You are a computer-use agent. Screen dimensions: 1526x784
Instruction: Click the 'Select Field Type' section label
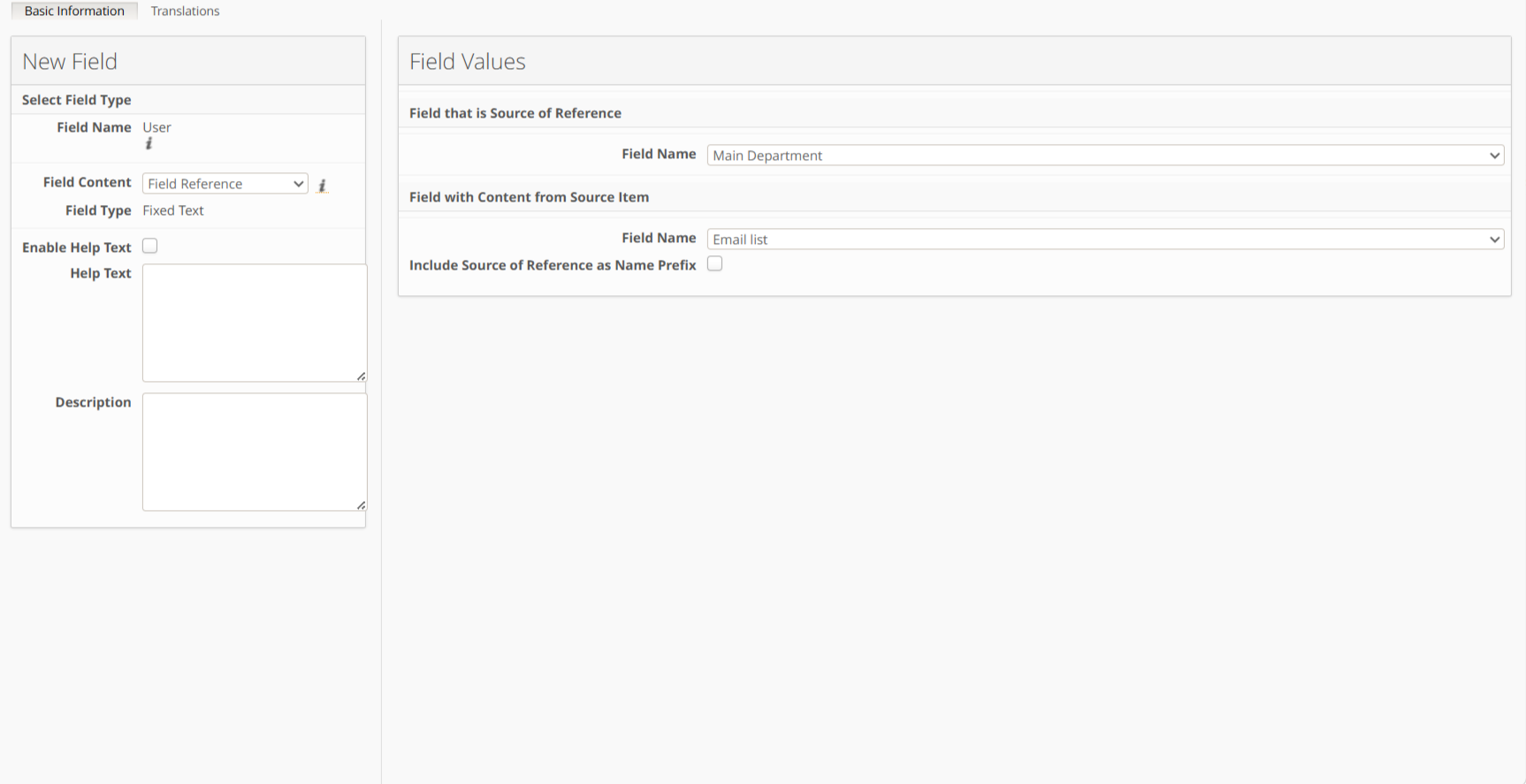(77, 100)
